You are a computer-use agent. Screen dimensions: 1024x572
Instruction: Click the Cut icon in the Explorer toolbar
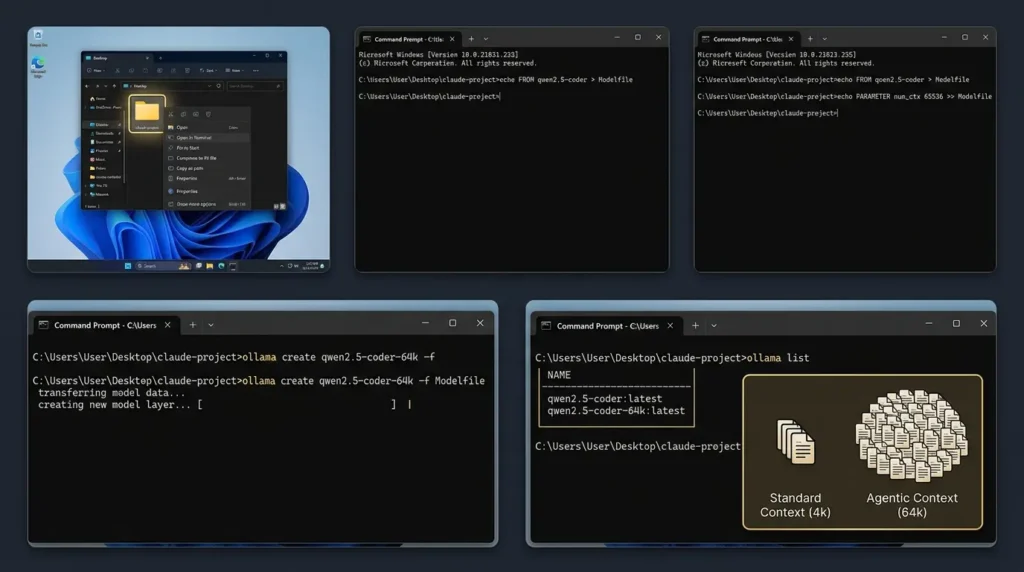pos(117,71)
